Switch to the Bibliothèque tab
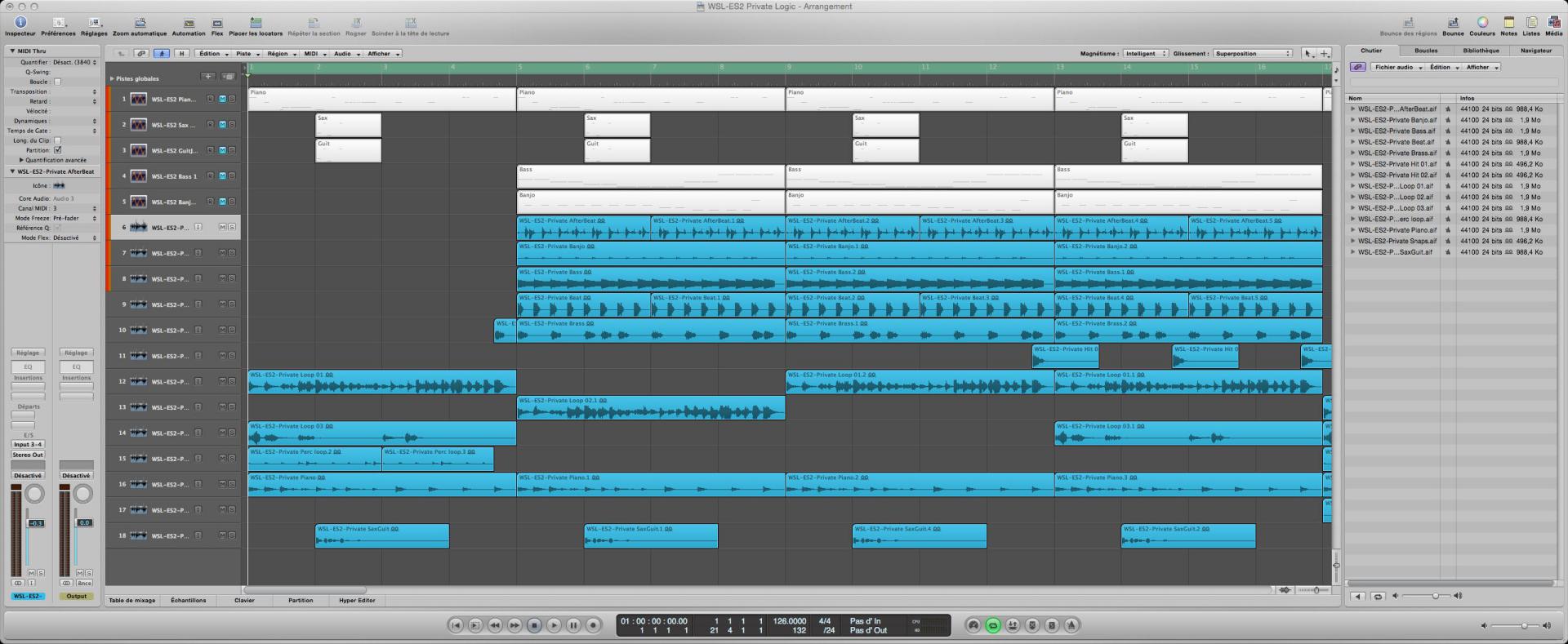1568x644 pixels. pos(1481,51)
